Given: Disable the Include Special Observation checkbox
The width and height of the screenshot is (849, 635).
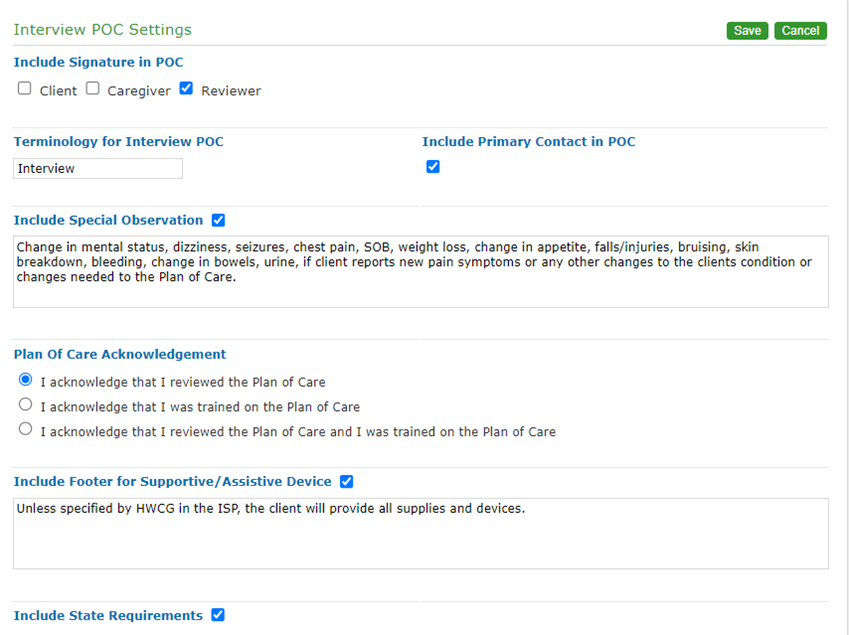Looking at the screenshot, I should pyautogui.click(x=219, y=220).
